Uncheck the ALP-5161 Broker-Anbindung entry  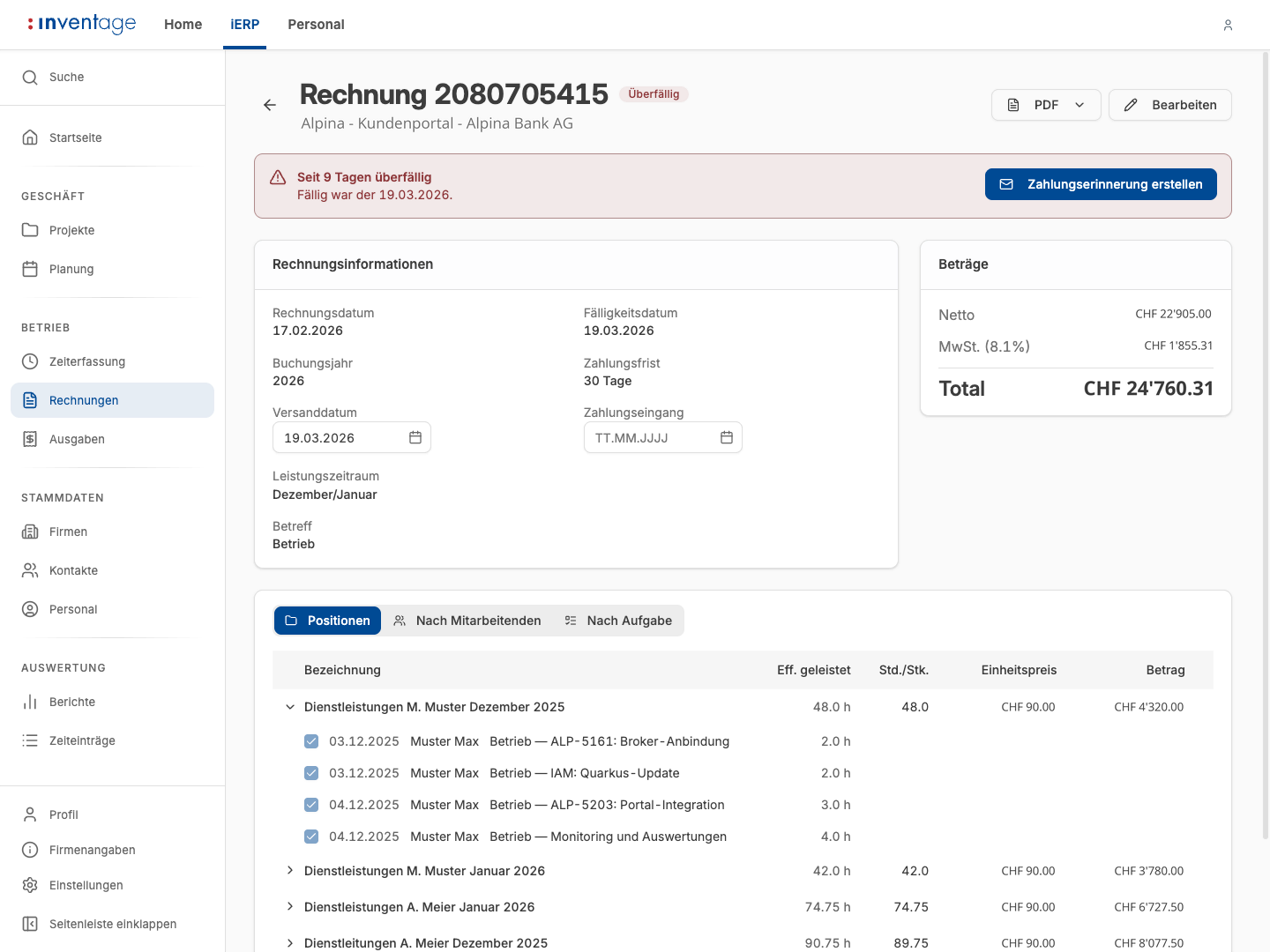(x=311, y=741)
